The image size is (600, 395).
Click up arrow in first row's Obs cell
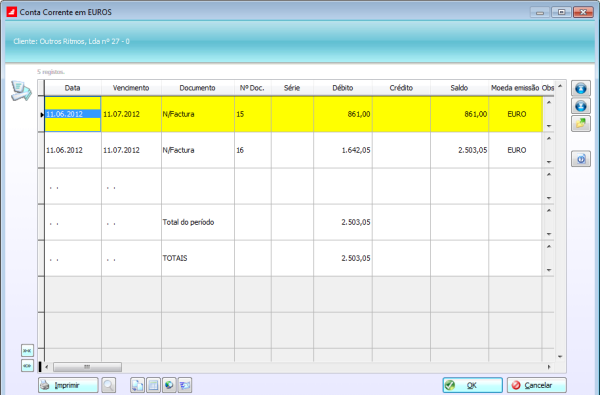[549, 103]
